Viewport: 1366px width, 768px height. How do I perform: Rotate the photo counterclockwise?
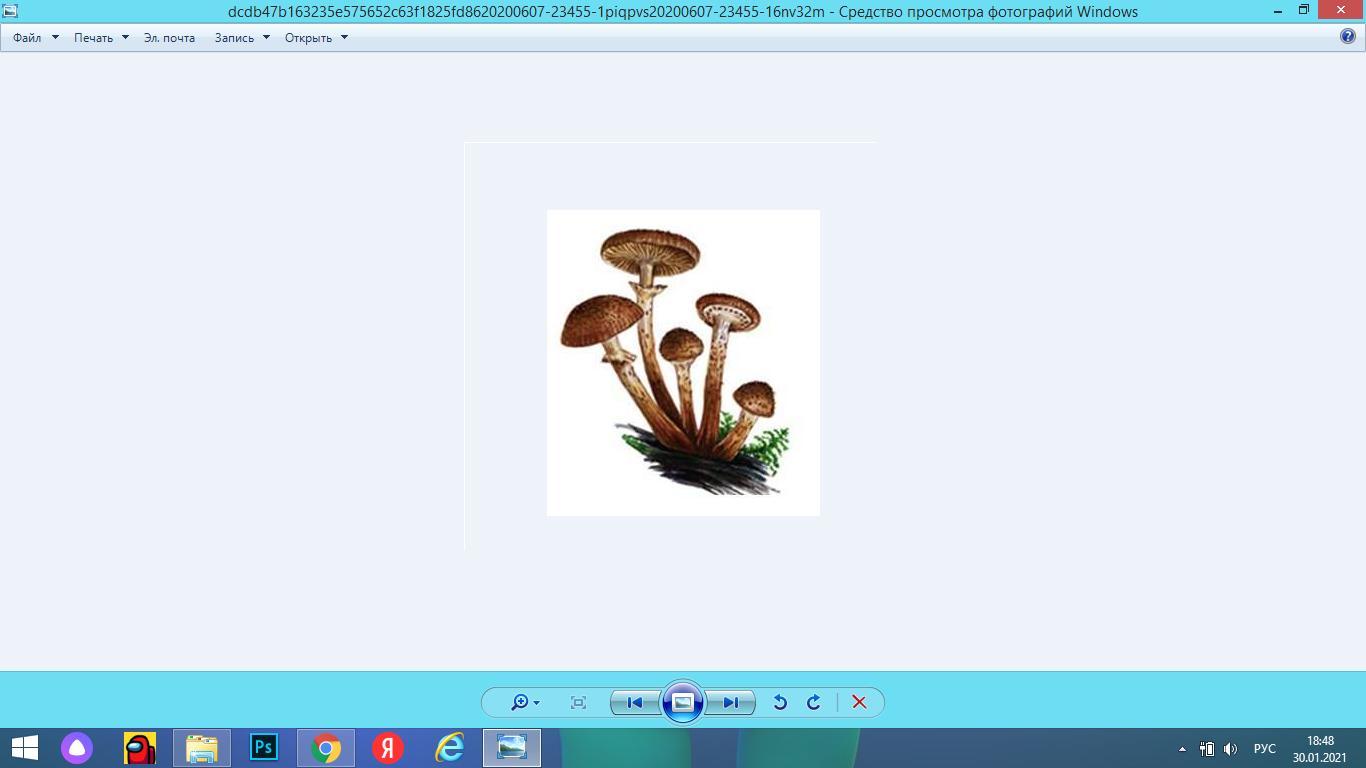(x=780, y=702)
